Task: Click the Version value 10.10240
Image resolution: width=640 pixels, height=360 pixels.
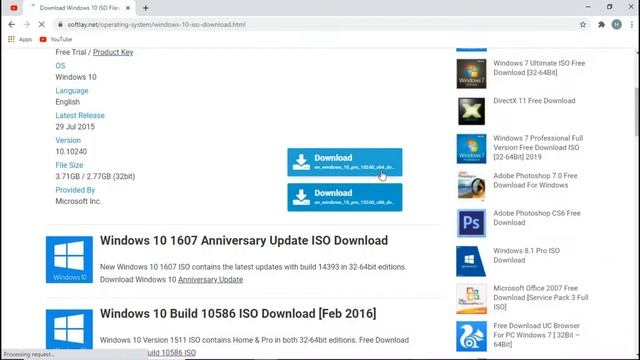Action: point(71,151)
